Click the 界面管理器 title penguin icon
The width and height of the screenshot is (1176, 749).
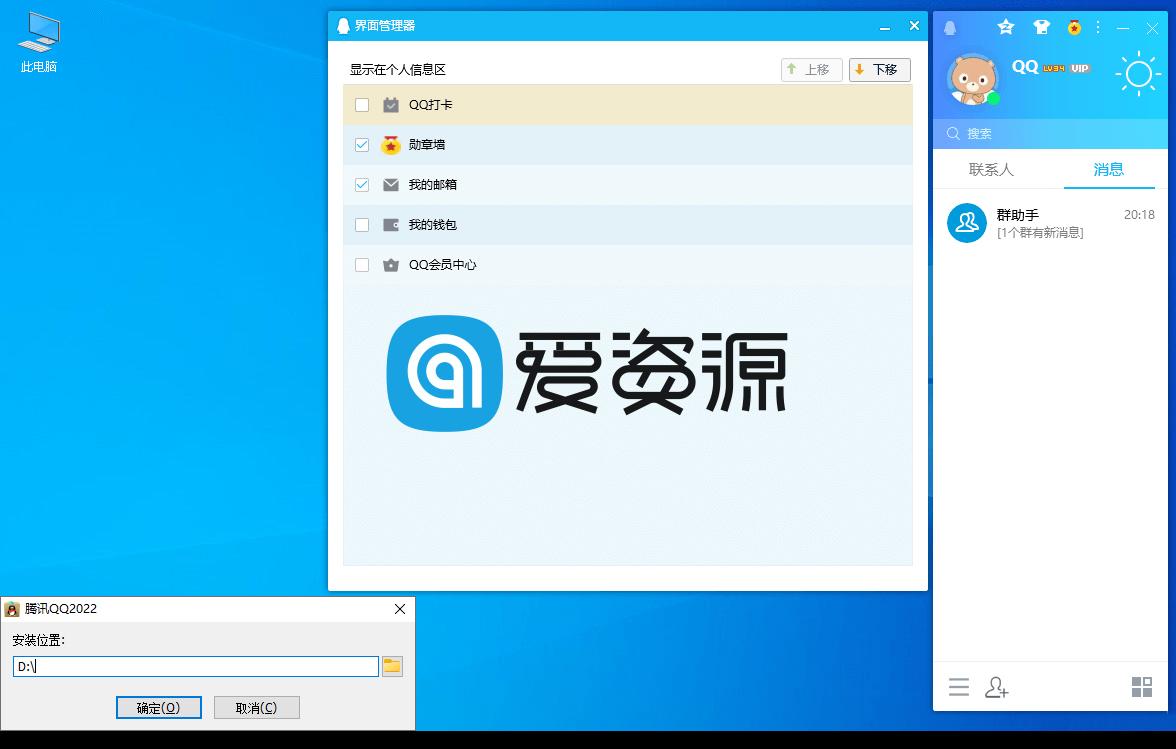tap(344, 26)
